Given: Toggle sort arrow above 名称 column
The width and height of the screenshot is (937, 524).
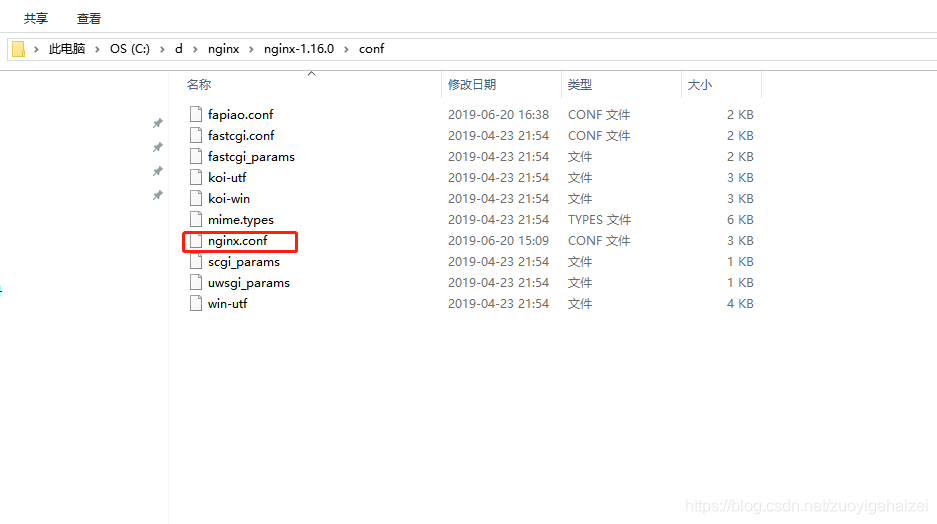Looking at the screenshot, I should tap(311, 73).
